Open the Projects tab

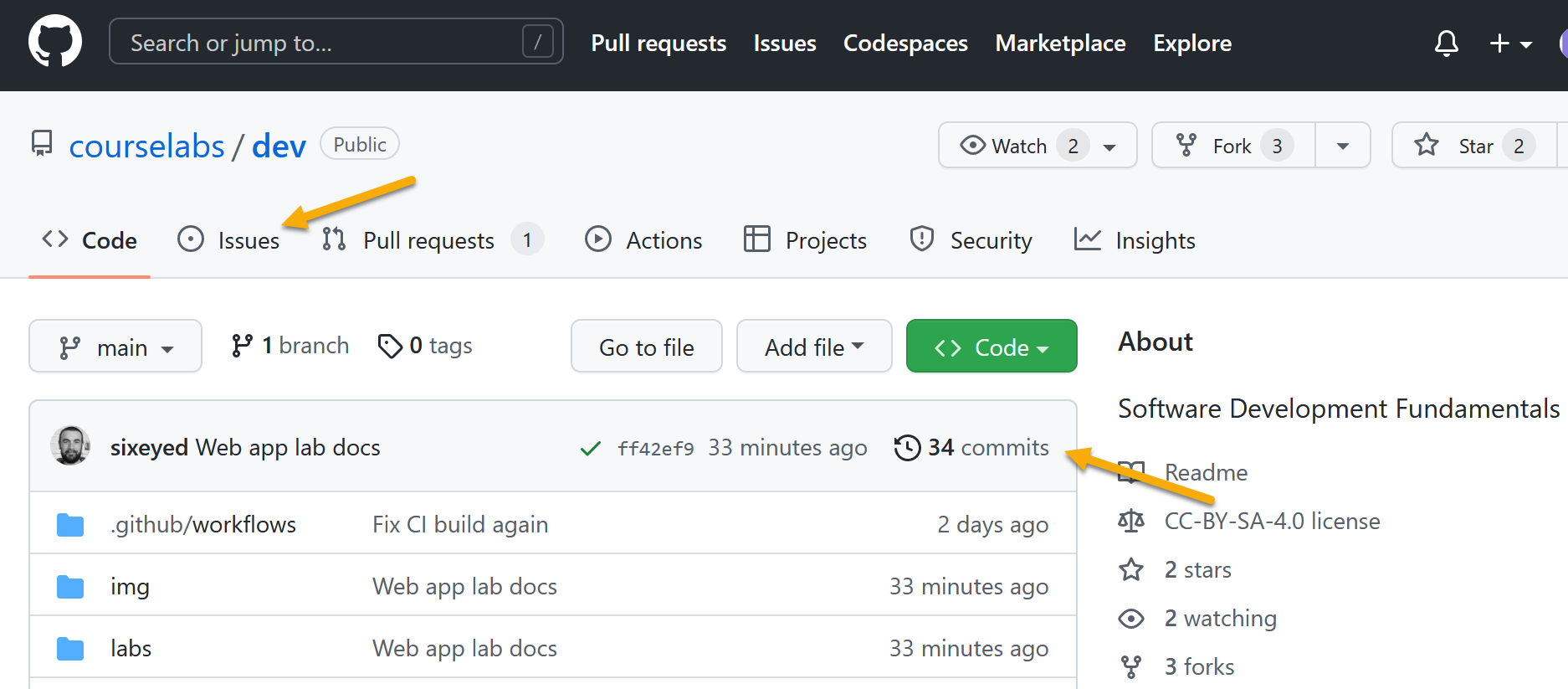pos(805,240)
